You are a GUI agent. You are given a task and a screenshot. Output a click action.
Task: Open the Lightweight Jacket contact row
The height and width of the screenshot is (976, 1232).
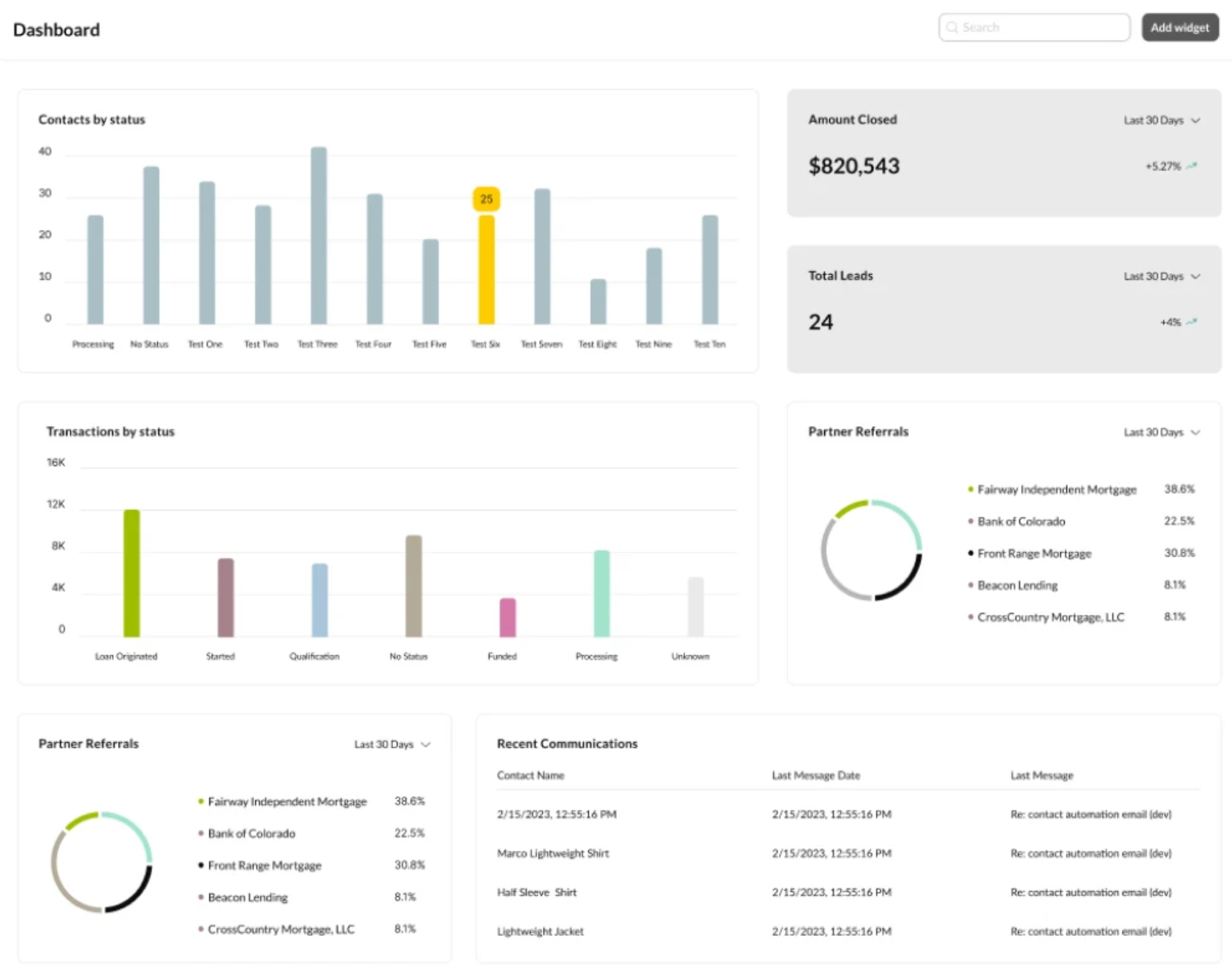pyautogui.click(x=540, y=931)
